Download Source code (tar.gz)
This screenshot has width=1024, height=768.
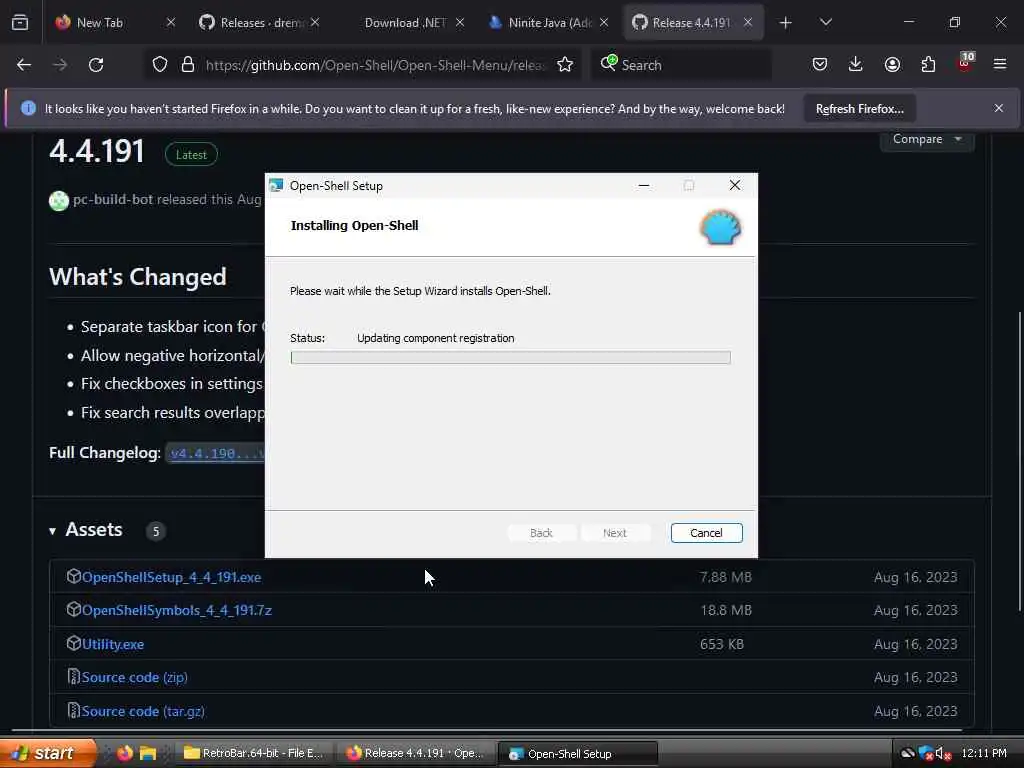click(x=143, y=711)
